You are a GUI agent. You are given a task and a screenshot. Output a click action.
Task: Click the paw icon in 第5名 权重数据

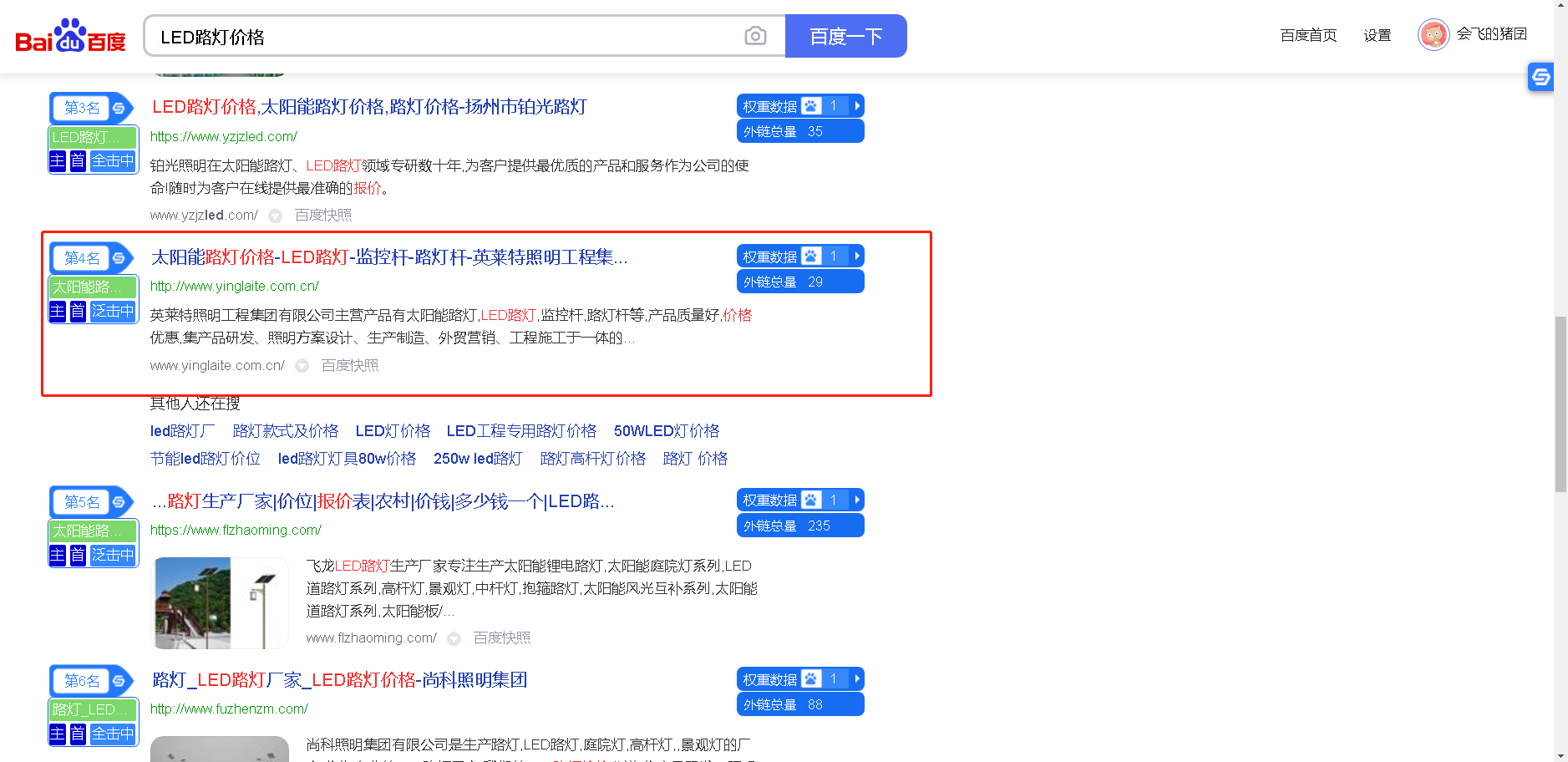pyautogui.click(x=811, y=500)
